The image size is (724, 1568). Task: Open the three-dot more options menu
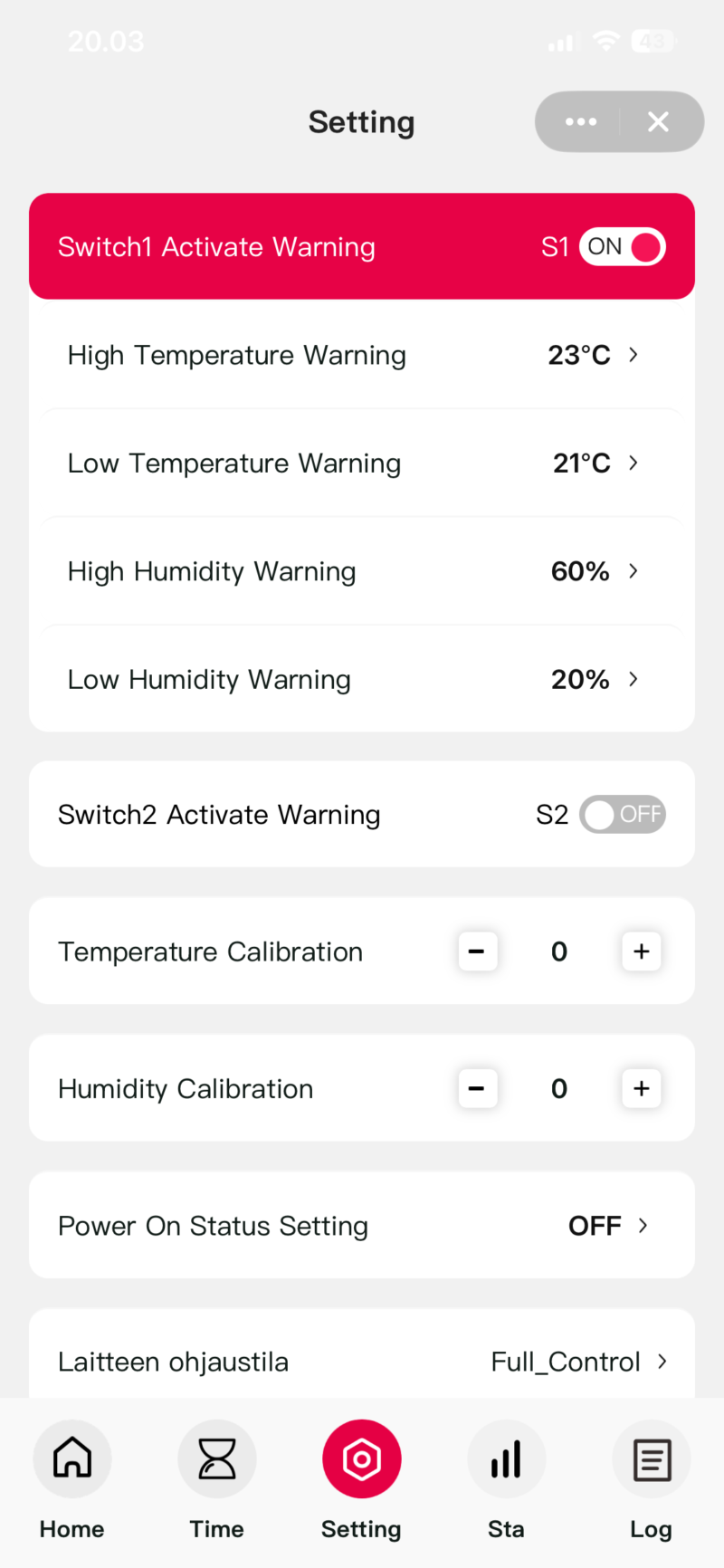pos(580,121)
